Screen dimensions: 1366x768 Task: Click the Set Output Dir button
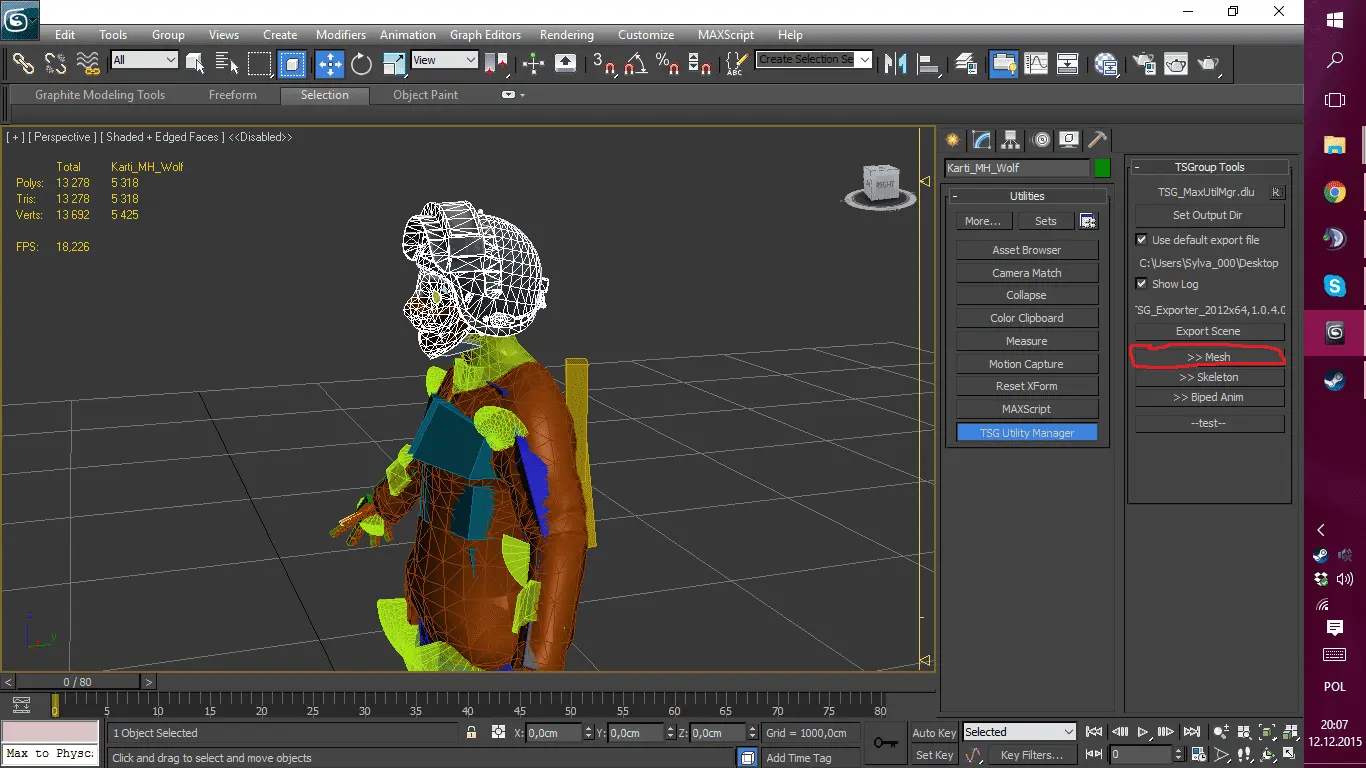click(1209, 215)
